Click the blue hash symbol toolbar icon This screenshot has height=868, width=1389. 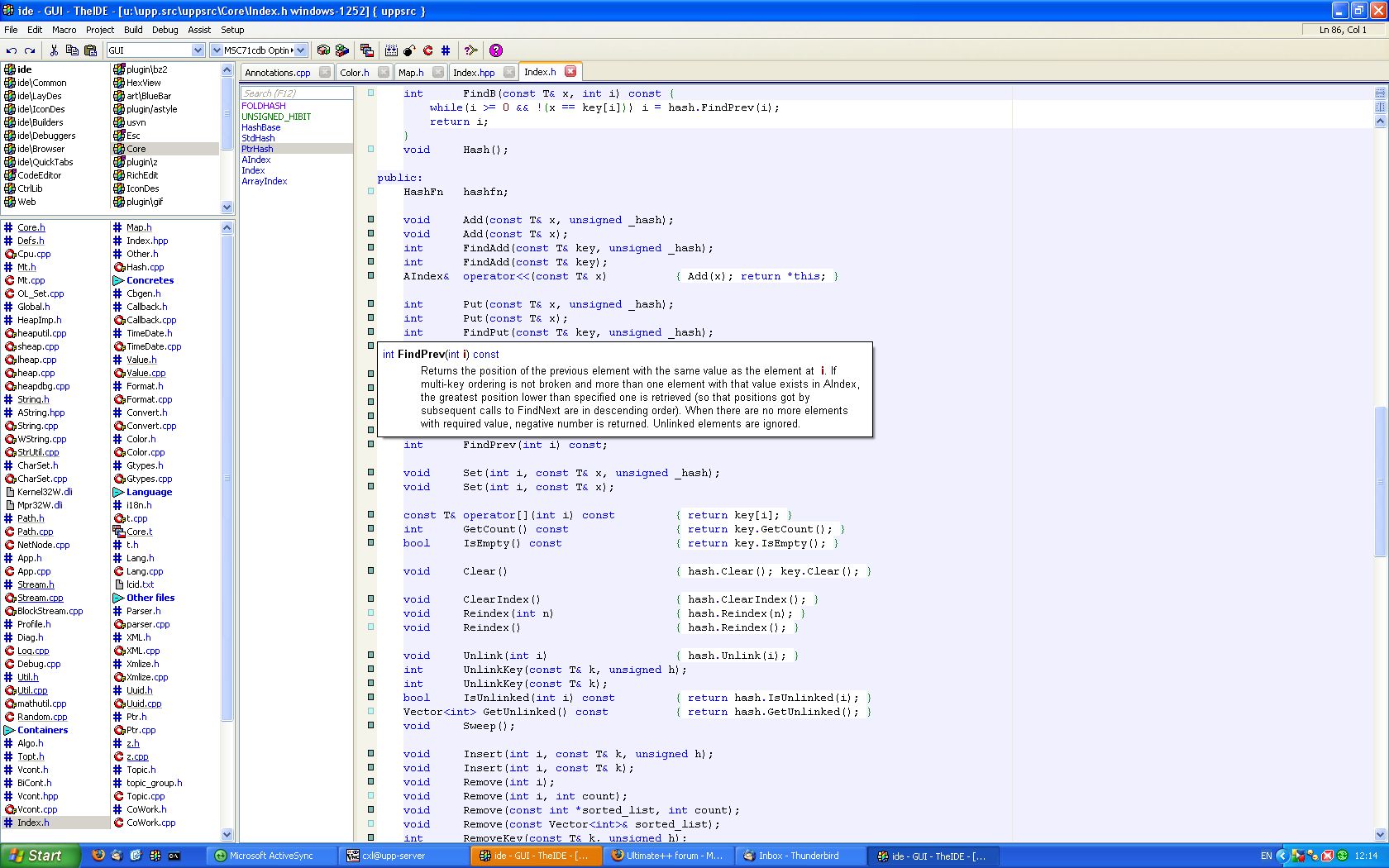tap(446, 50)
